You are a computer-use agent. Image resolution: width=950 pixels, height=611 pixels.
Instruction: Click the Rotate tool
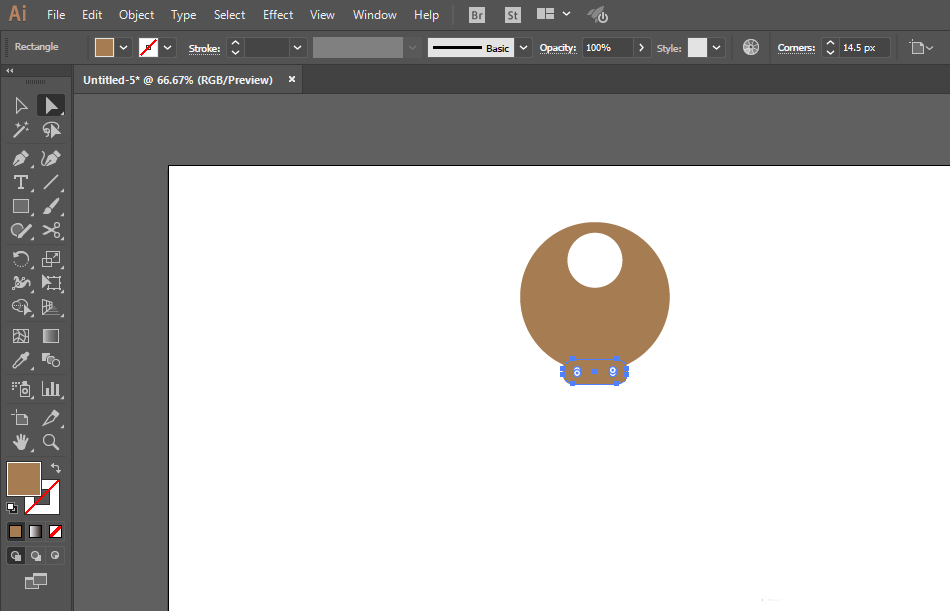coord(20,258)
